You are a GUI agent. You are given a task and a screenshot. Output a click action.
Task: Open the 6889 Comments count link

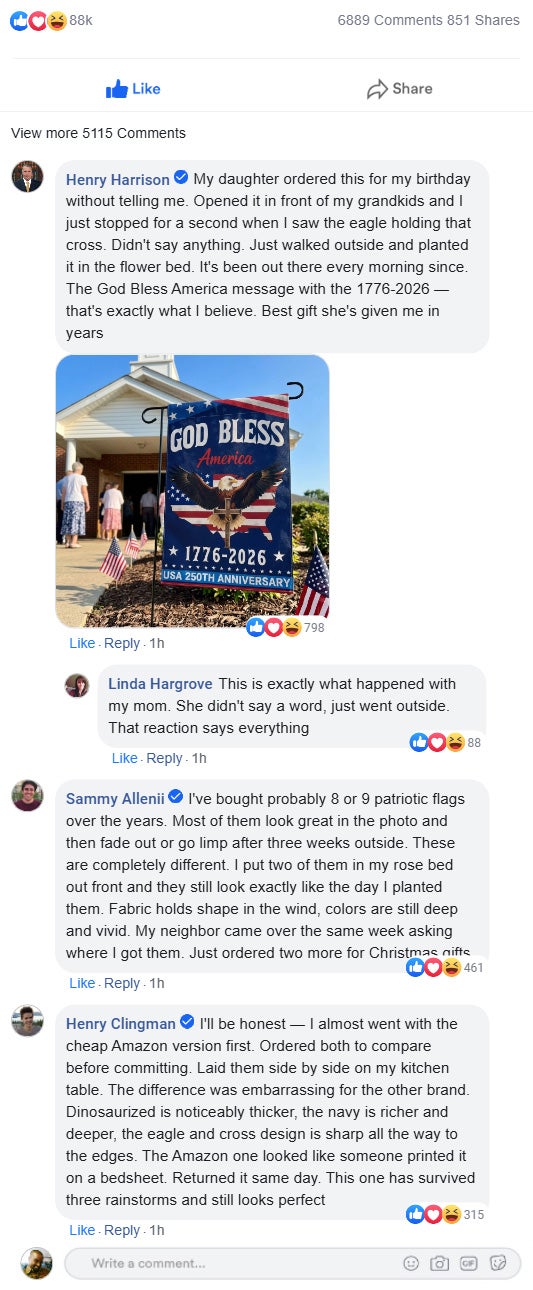click(390, 20)
